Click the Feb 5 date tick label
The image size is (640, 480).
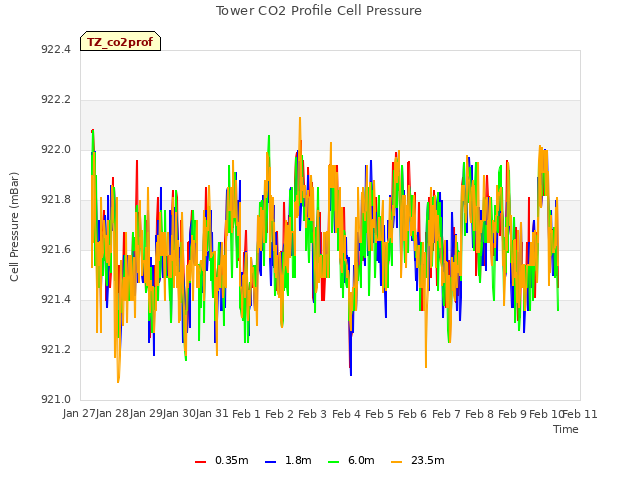pos(379,414)
